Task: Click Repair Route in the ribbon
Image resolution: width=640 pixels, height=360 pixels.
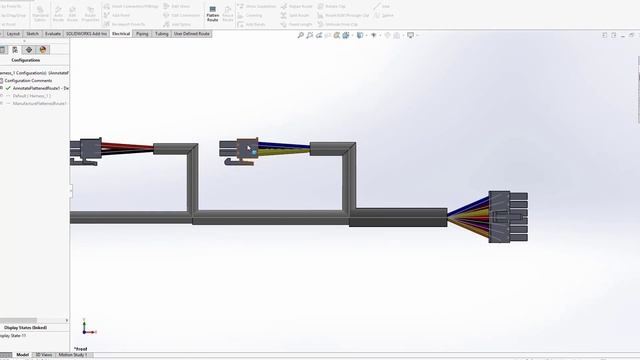Action: tap(296, 6)
